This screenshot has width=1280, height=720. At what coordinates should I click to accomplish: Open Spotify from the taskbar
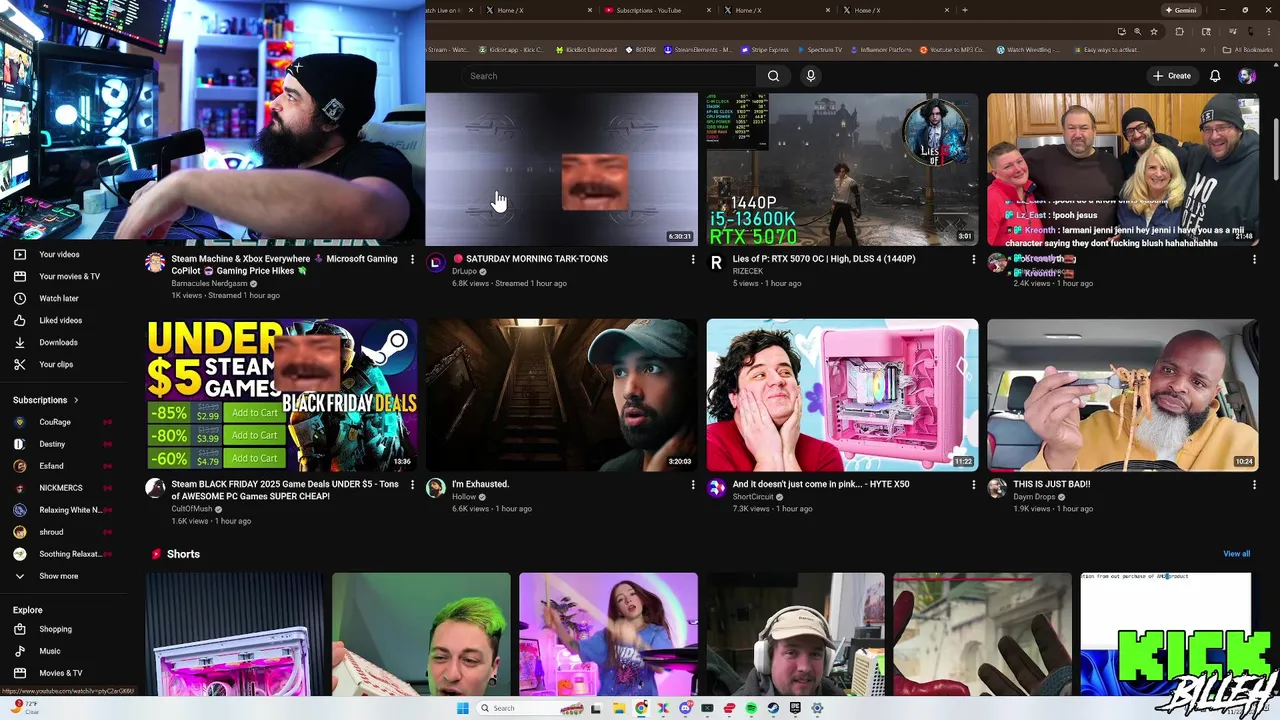(751, 708)
